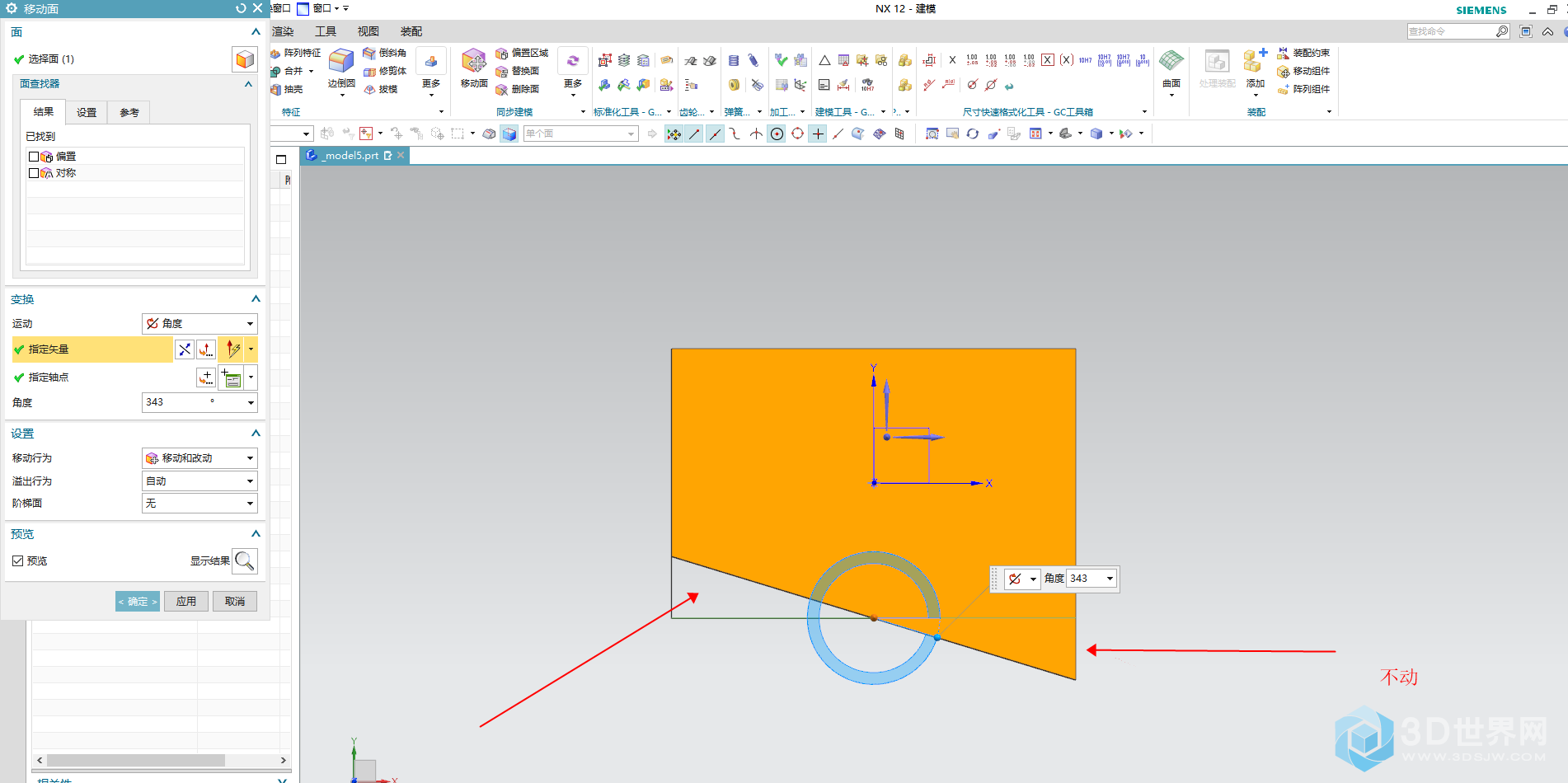Click the point dialog icon in 指定轴点 row
Viewport: 1568px width, 783px height.
point(206,377)
